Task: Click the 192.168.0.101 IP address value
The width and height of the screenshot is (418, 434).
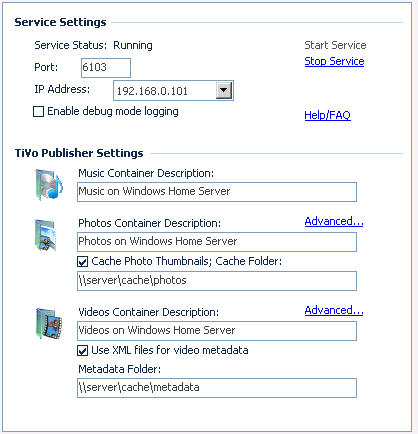Action: tap(152, 91)
